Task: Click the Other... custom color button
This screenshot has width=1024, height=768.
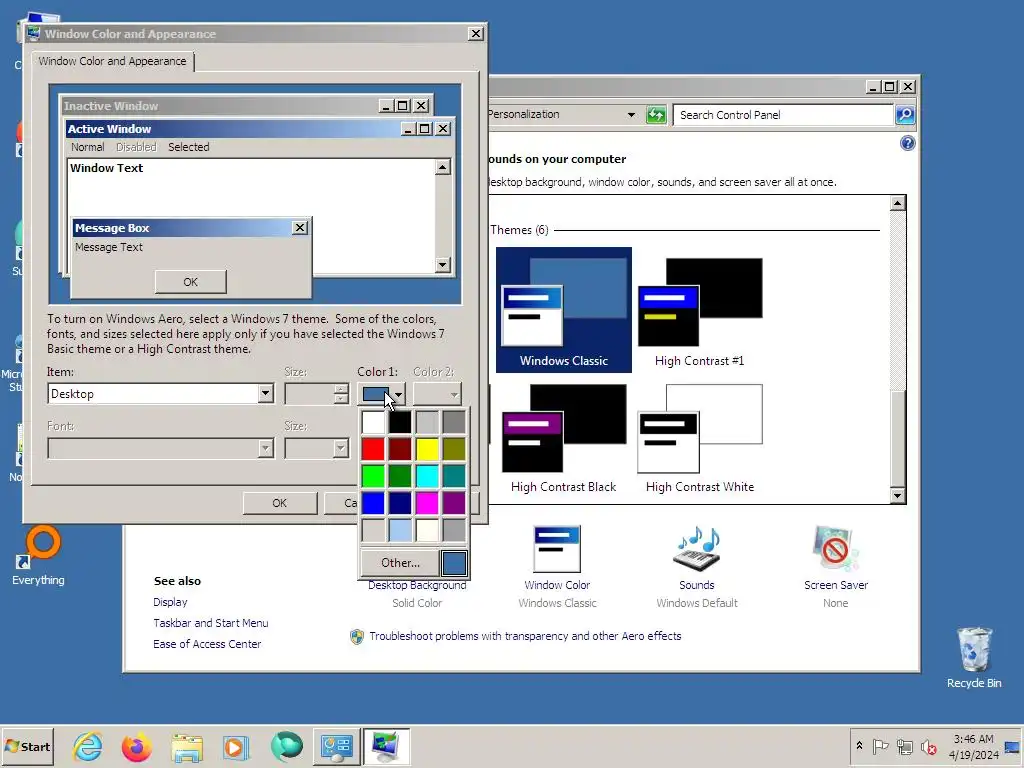Action: point(400,563)
